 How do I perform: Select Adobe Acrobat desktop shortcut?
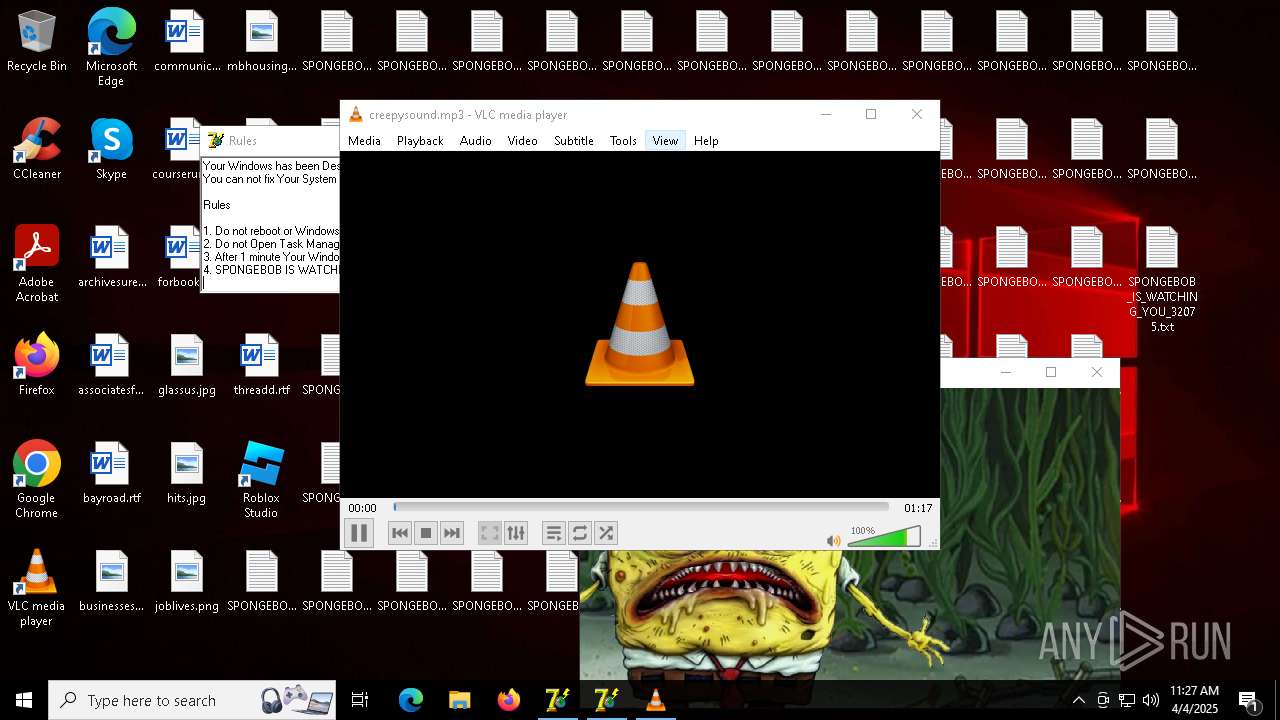click(37, 264)
